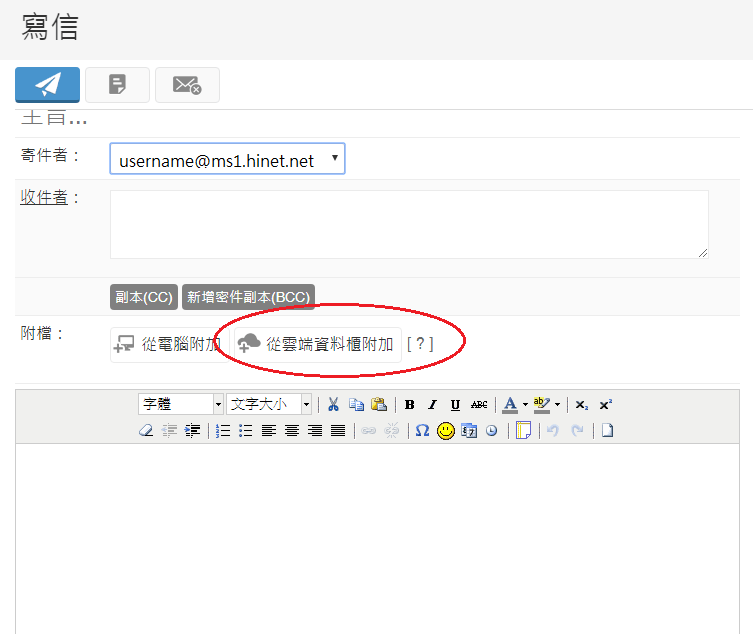Add a 副本(CC) field
The height and width of the screenshot is (634, 753).
coord(144,297)
